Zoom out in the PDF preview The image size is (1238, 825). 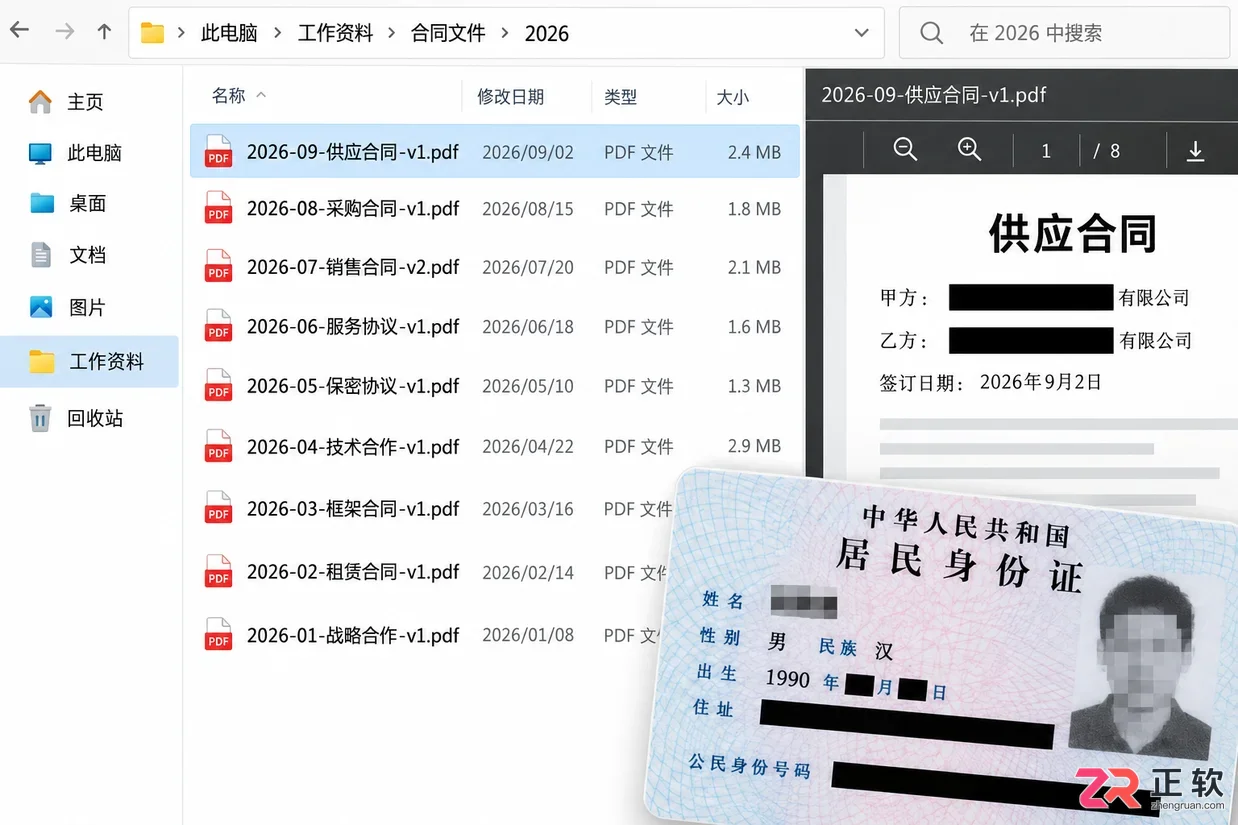(x=905, y=150)
